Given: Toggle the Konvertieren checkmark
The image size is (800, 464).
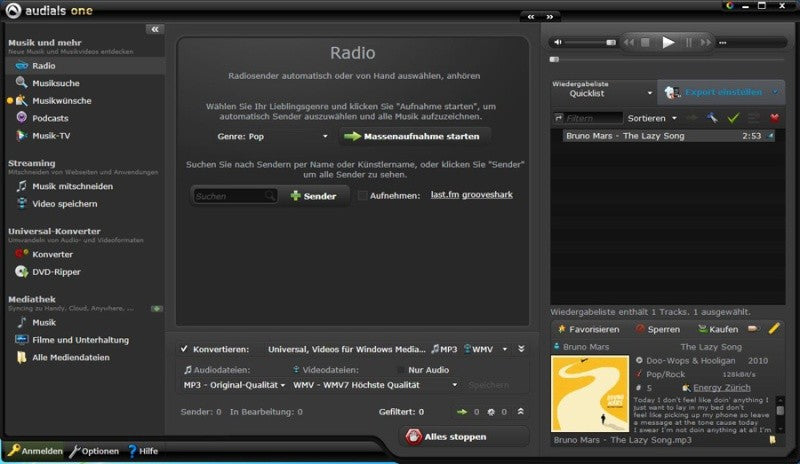Looking at the screenshot, I should coord(184,349).
